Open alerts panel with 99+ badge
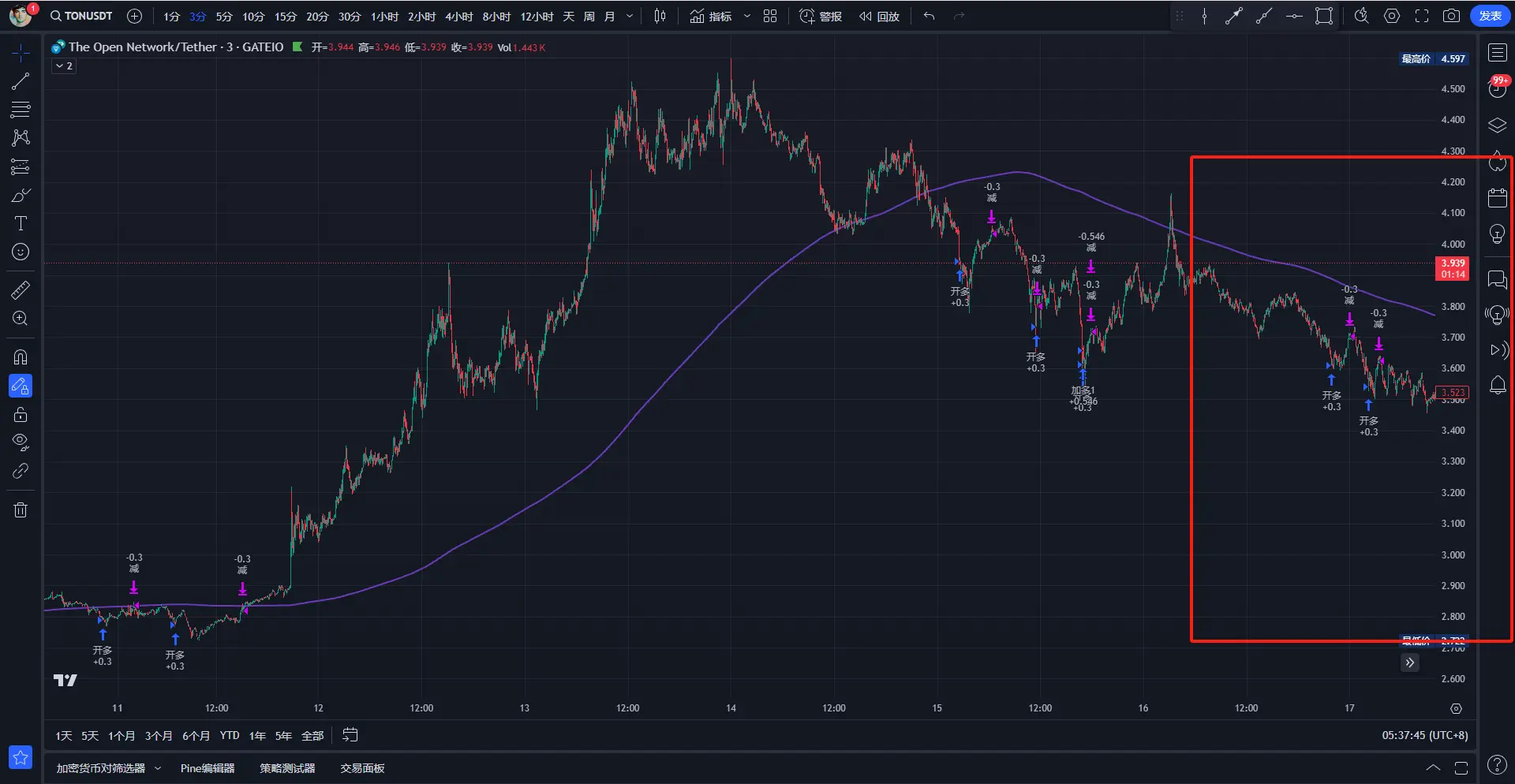Viewport: 1515px width, 784px height. point(1497,88)
